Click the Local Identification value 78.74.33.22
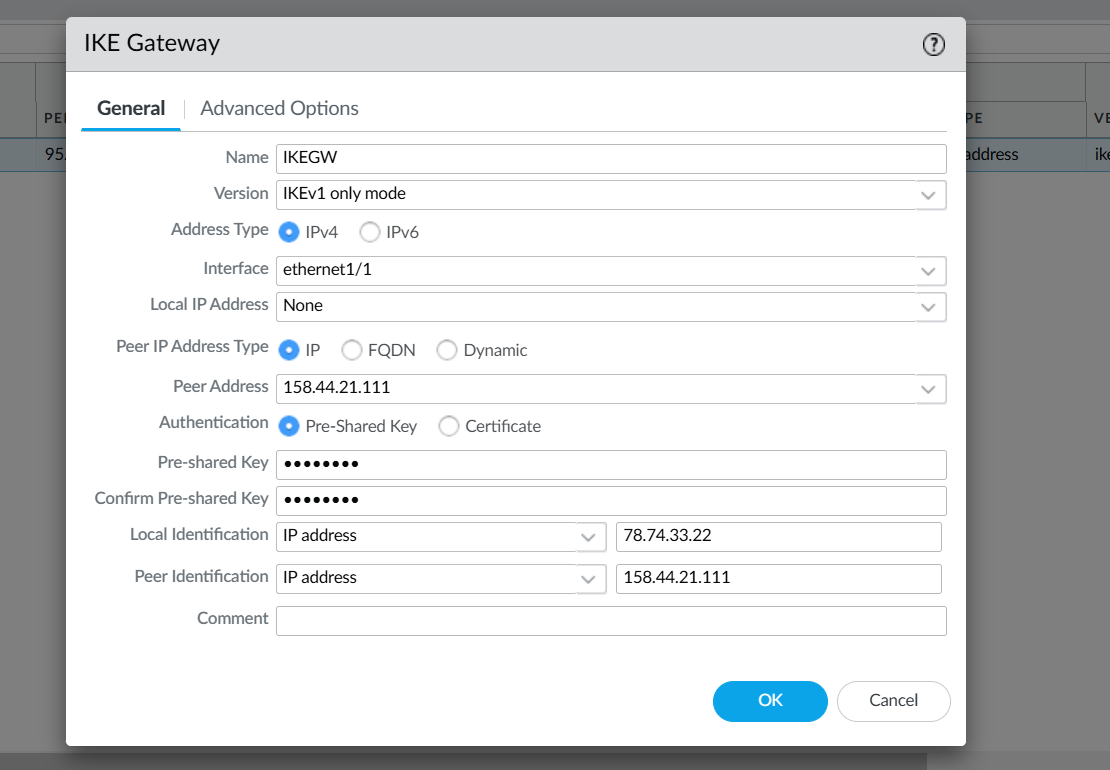The height and width of the screenshot is (770, 1110). (x=778, y=536)
